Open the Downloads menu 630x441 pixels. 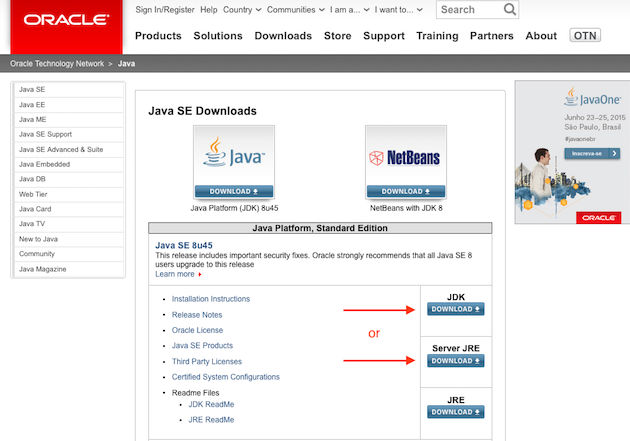tap(283, 36)
